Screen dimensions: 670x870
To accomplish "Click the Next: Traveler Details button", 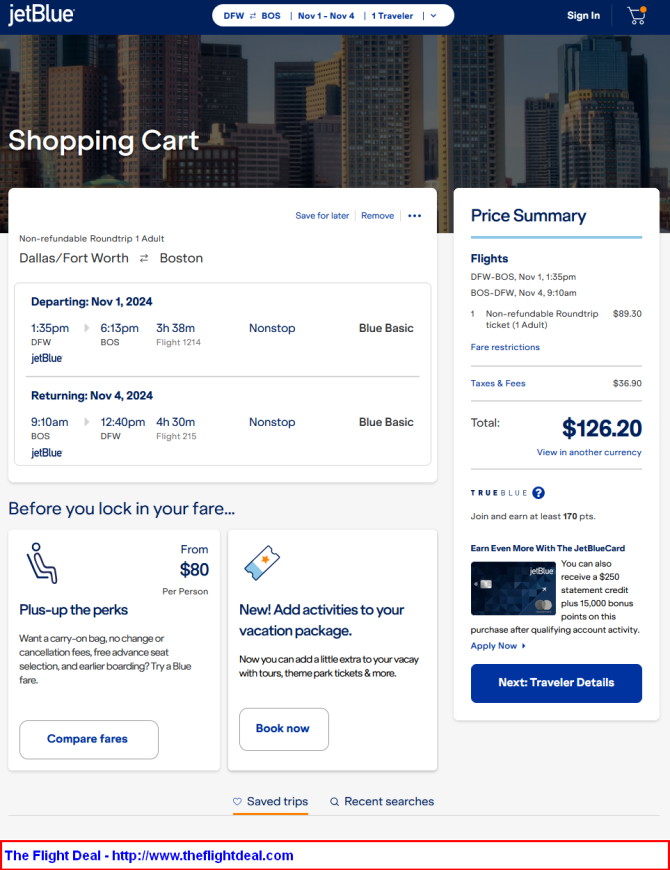I will [556, 683].
